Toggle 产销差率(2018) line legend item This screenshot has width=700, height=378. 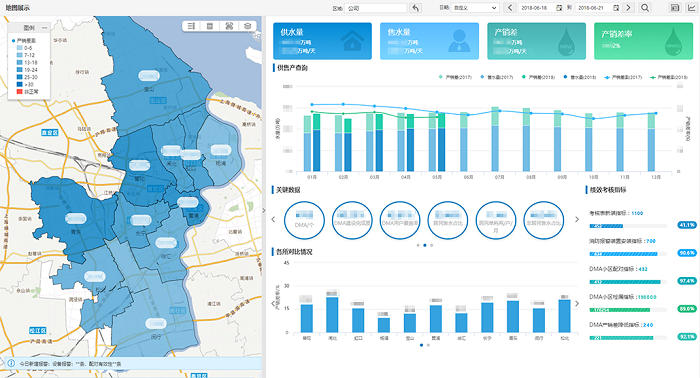[669, 77]
